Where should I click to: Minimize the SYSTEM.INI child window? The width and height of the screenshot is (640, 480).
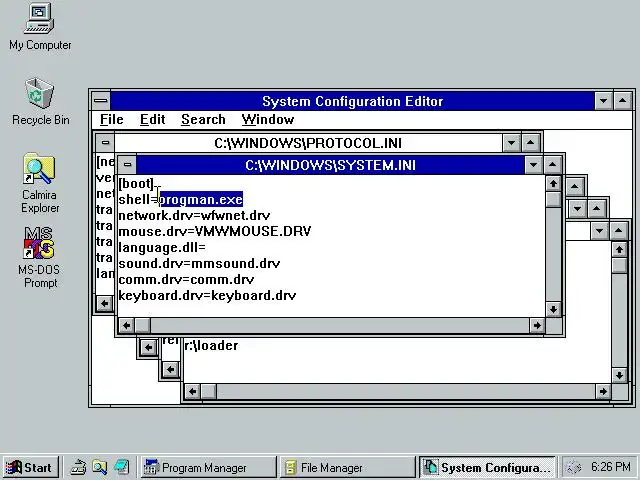pyautogui.click(x=533, y=165)
